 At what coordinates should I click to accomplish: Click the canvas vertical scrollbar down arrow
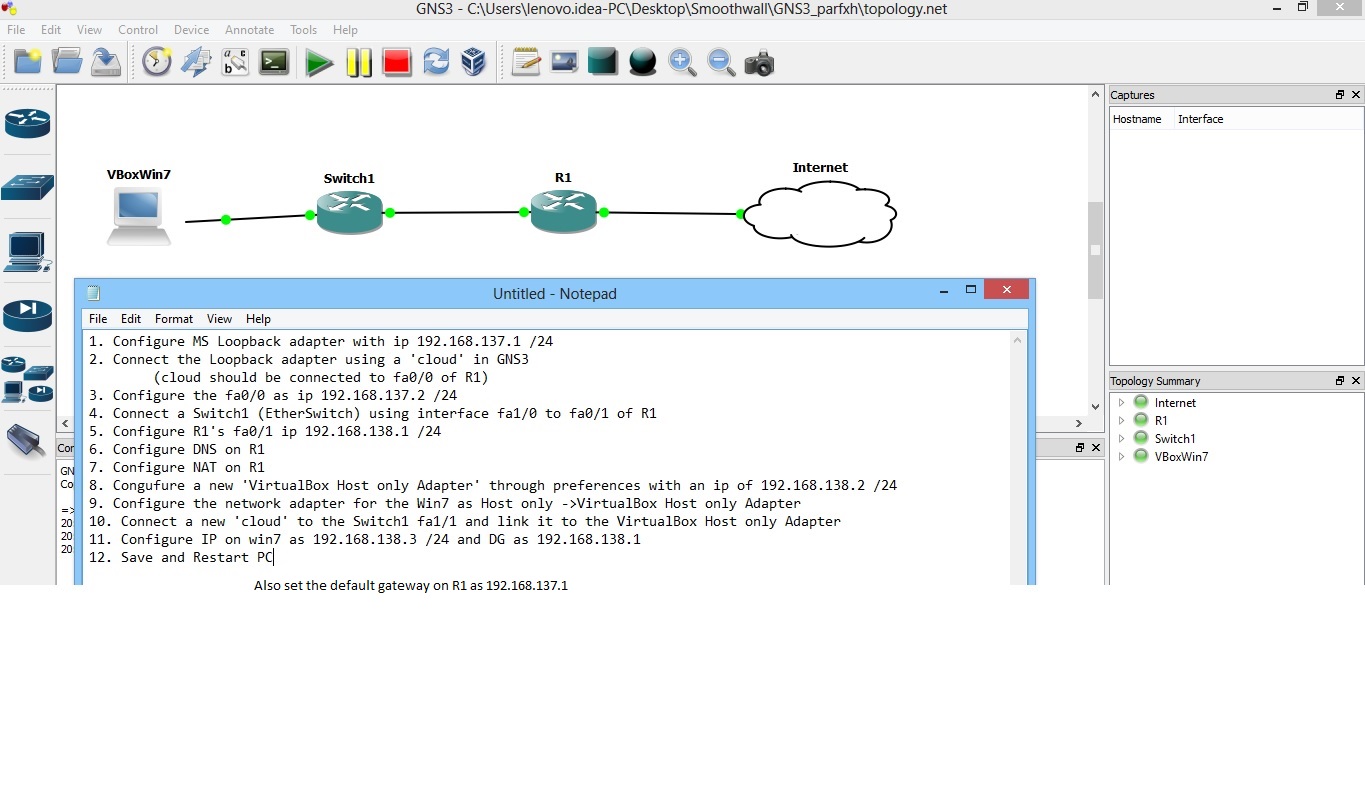pos(1095,406)
